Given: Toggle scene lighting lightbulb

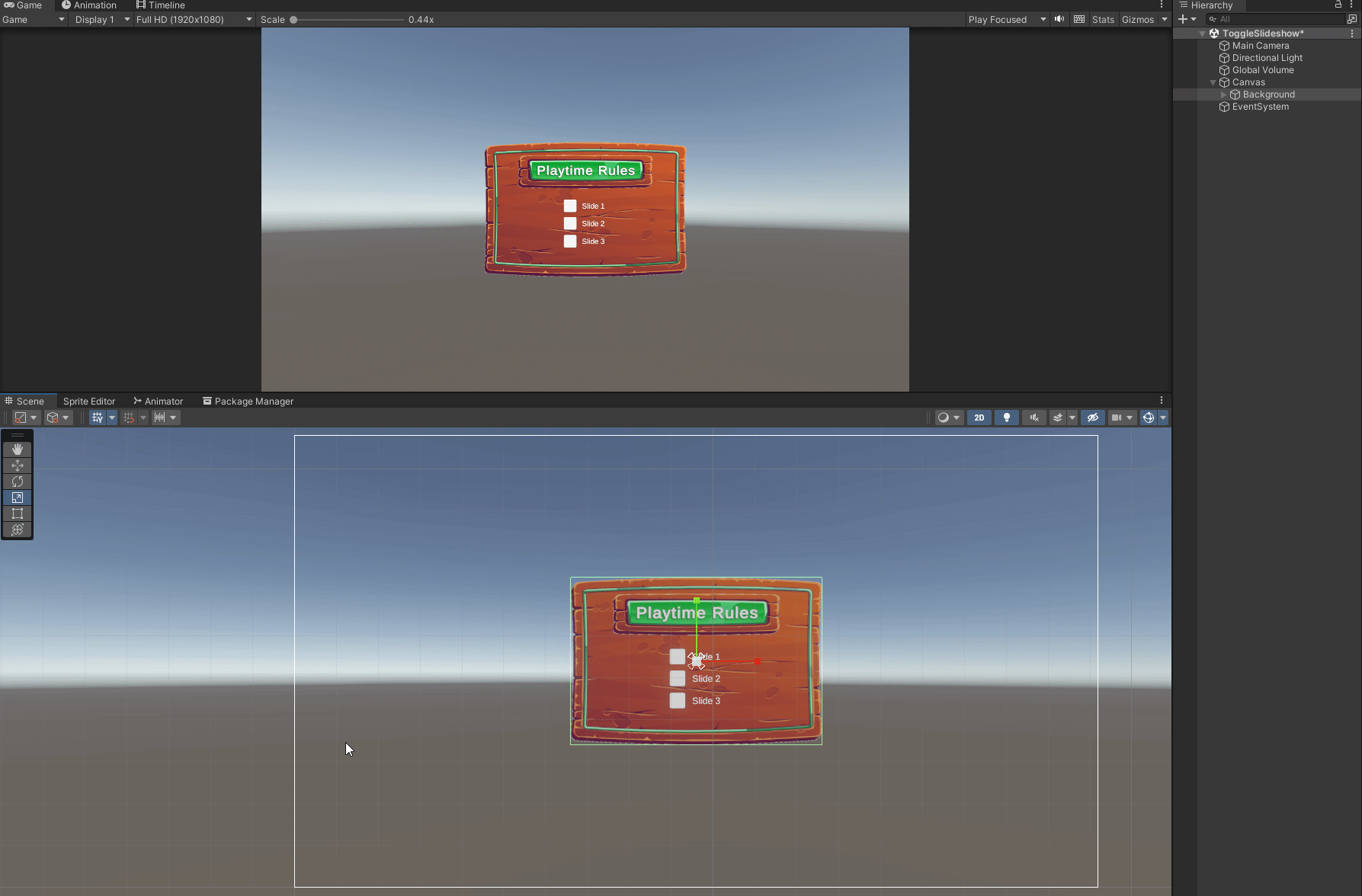Looking at the screenshot, I should click(1007, 418).
